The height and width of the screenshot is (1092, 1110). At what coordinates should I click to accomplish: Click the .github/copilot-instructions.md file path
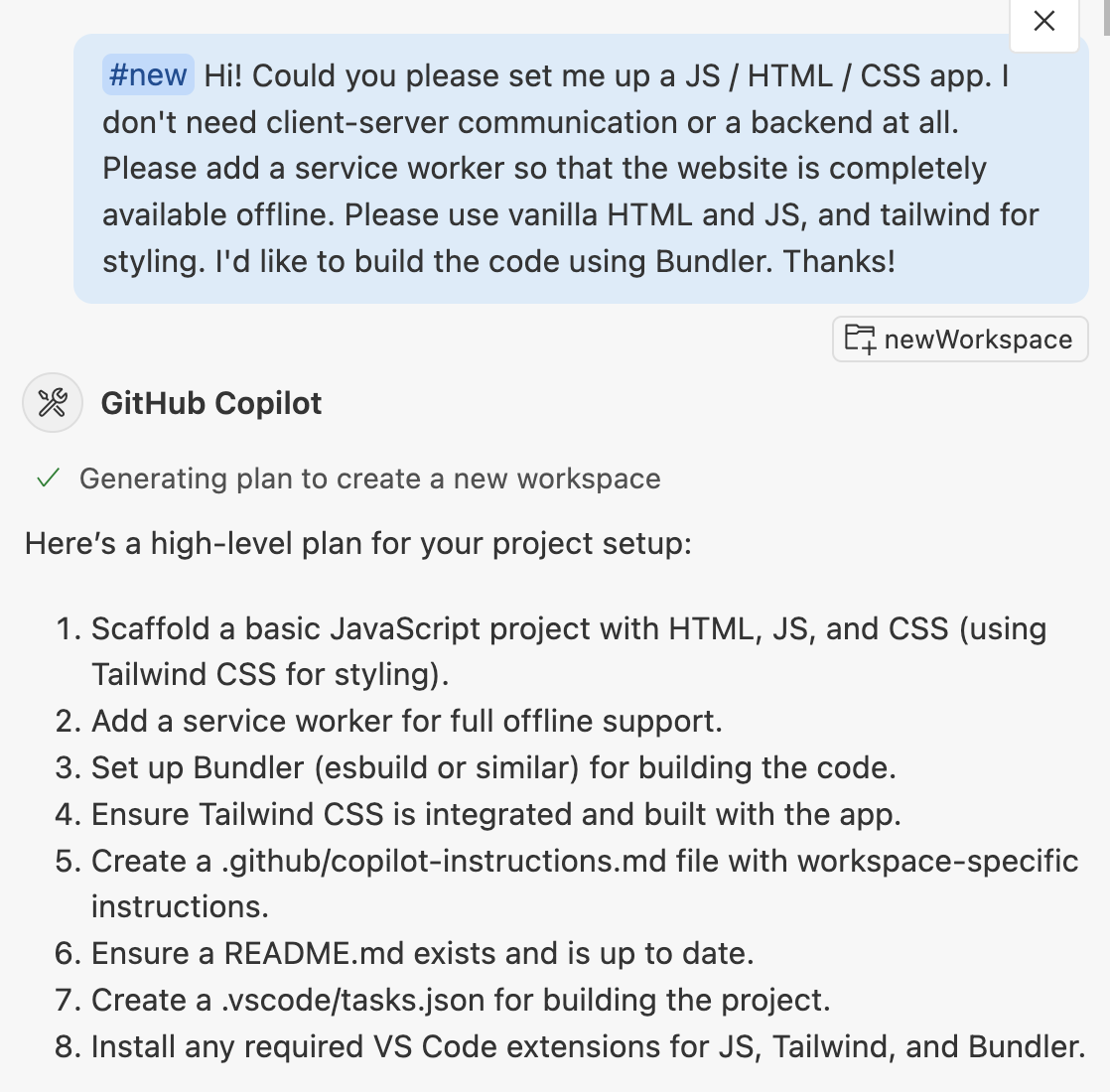point(444,862)
